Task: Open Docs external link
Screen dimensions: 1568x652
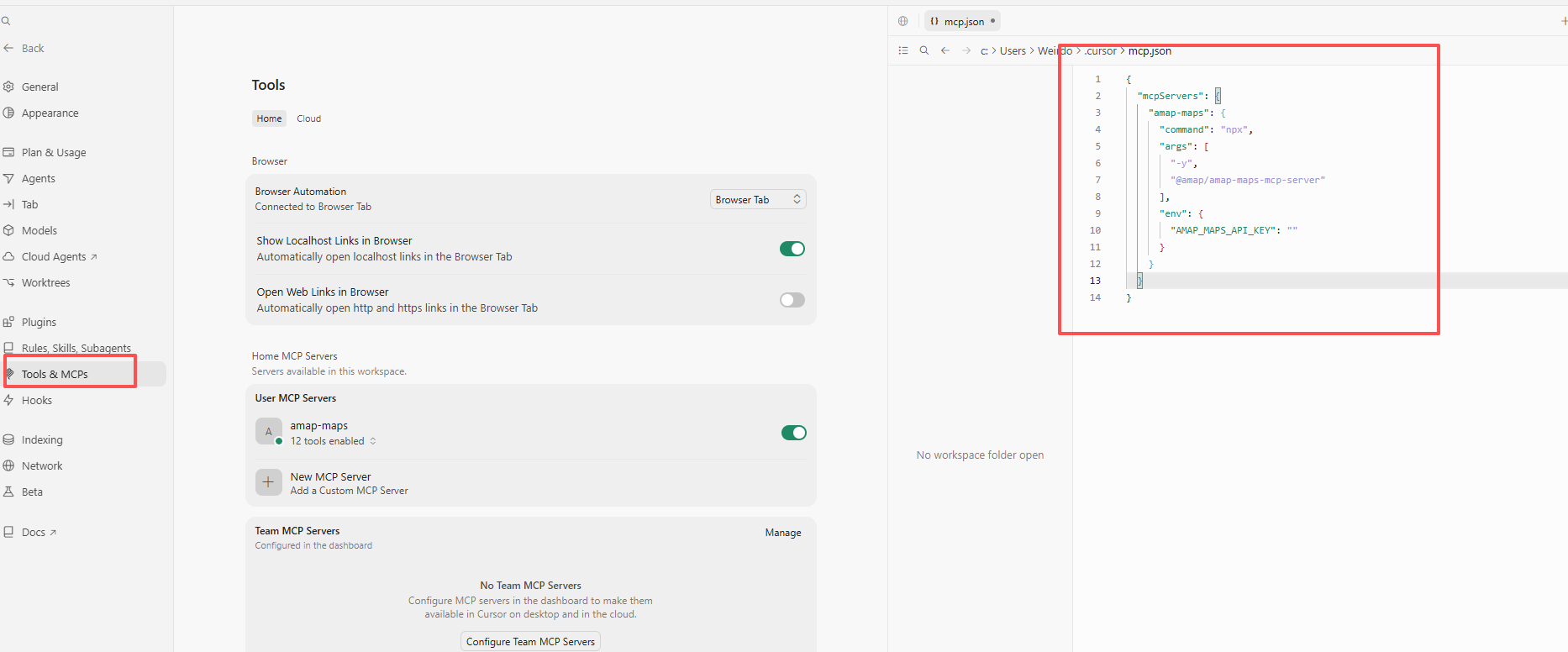Action: coord(39,532)
